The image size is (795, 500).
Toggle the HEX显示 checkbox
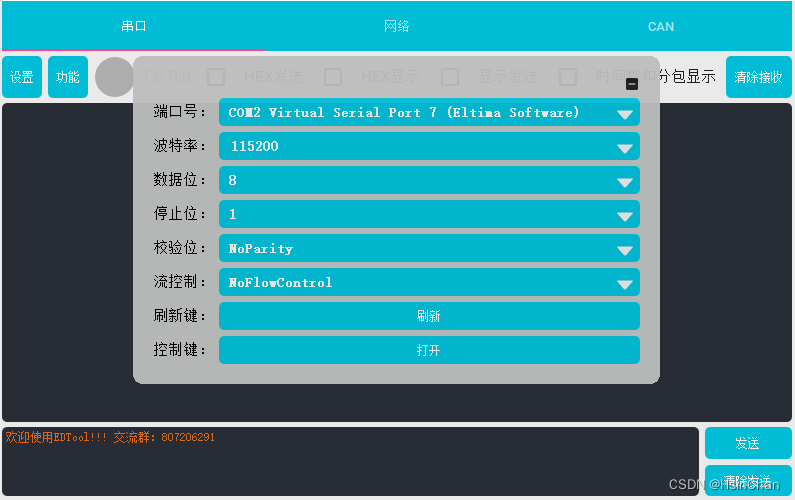[333, 77]
